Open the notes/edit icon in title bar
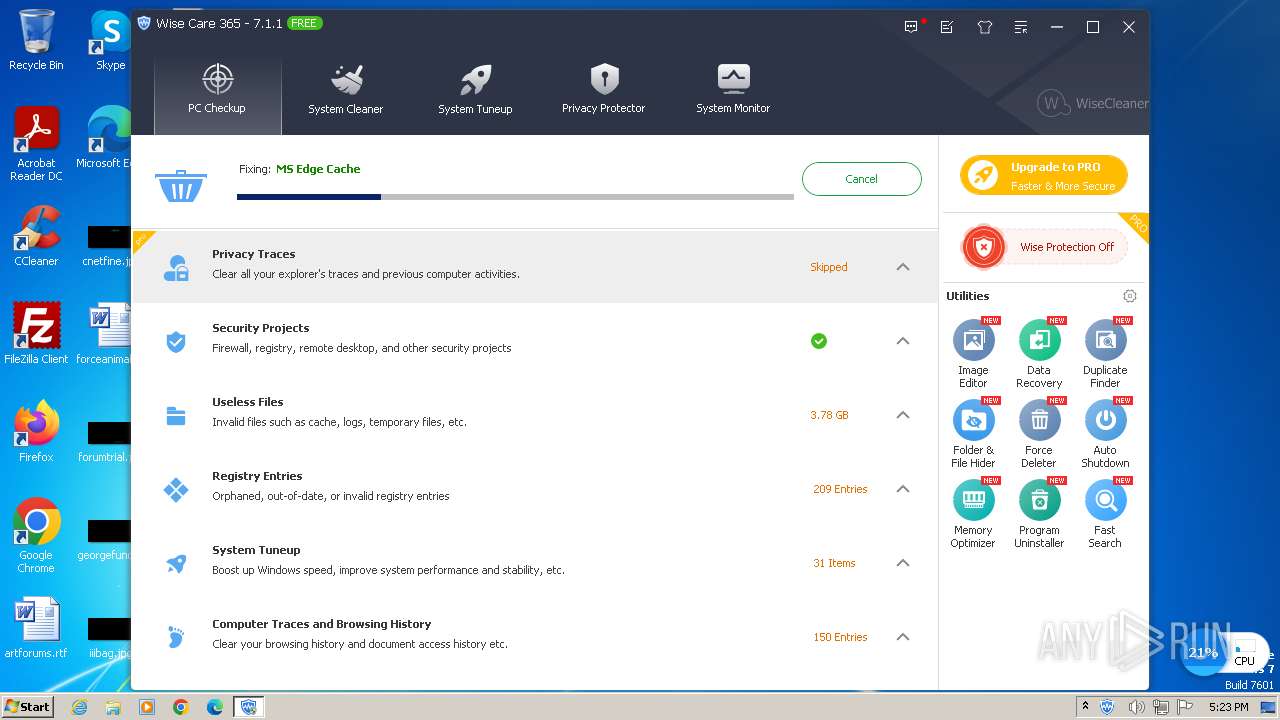Image resolution: width=1280 pixels, height=720 pixels. 947,27
